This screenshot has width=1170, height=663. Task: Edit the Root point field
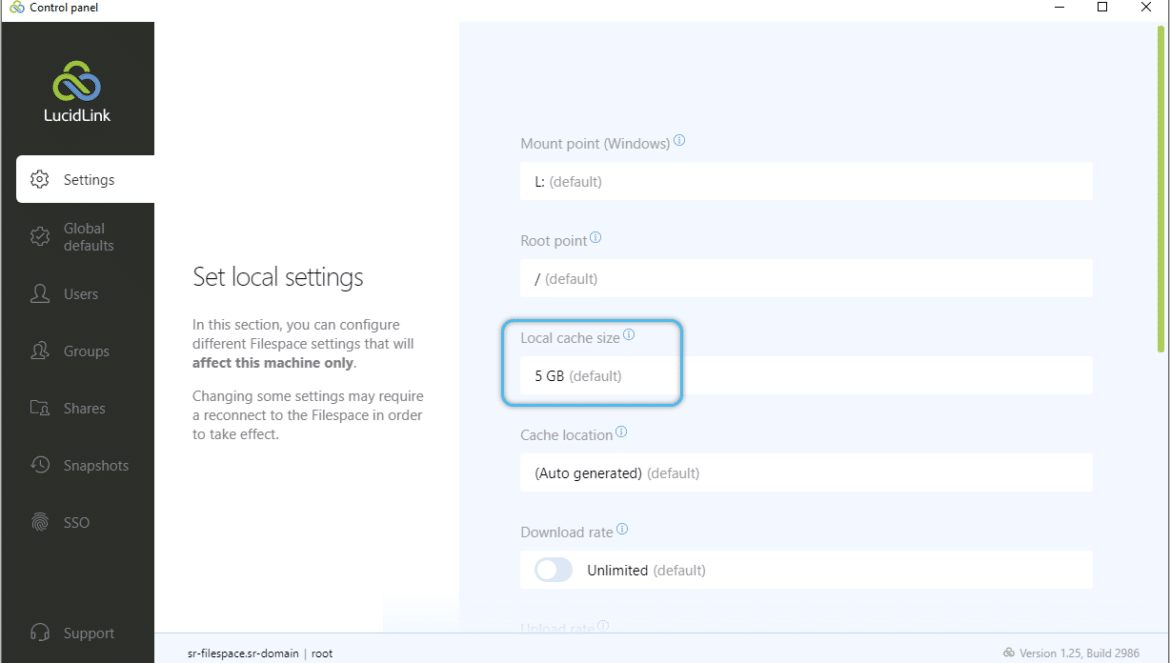coord(806,278)
